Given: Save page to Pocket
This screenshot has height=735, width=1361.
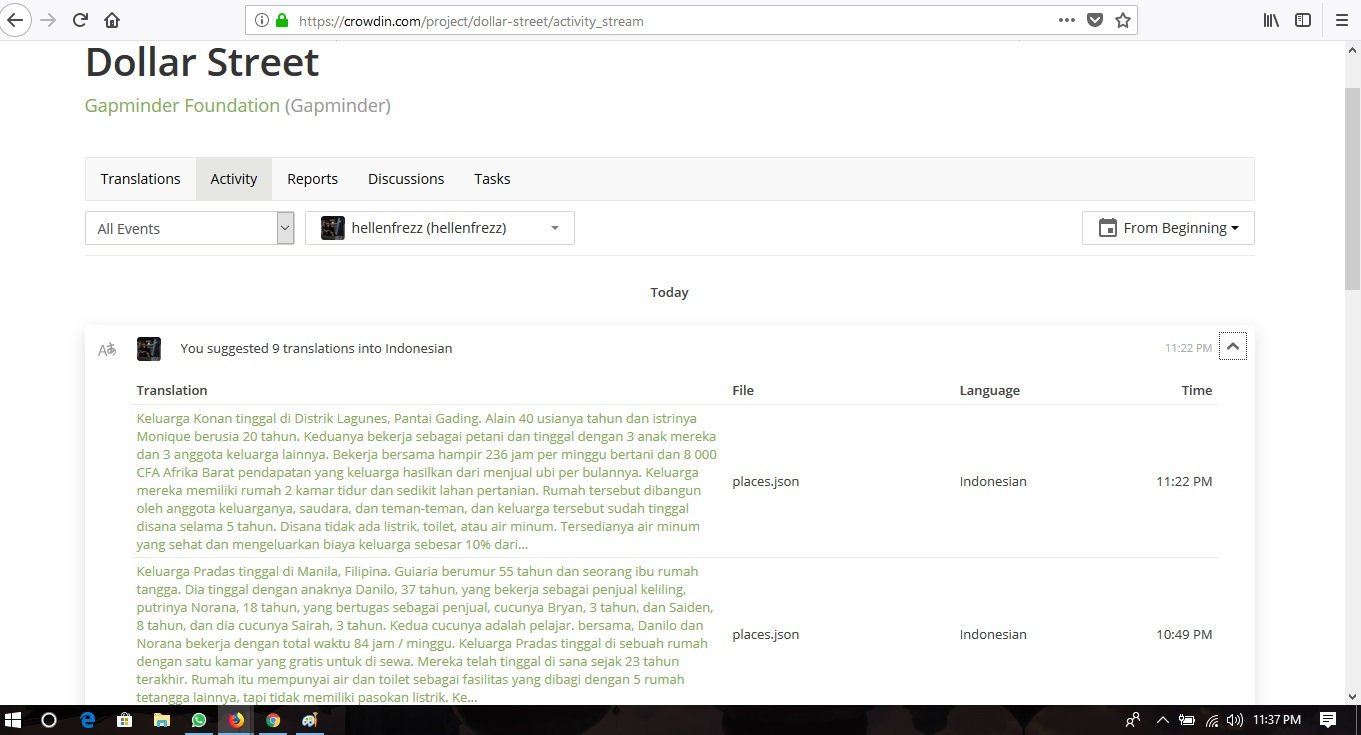Looking at the screenshot, I should tap(1095, 20).
